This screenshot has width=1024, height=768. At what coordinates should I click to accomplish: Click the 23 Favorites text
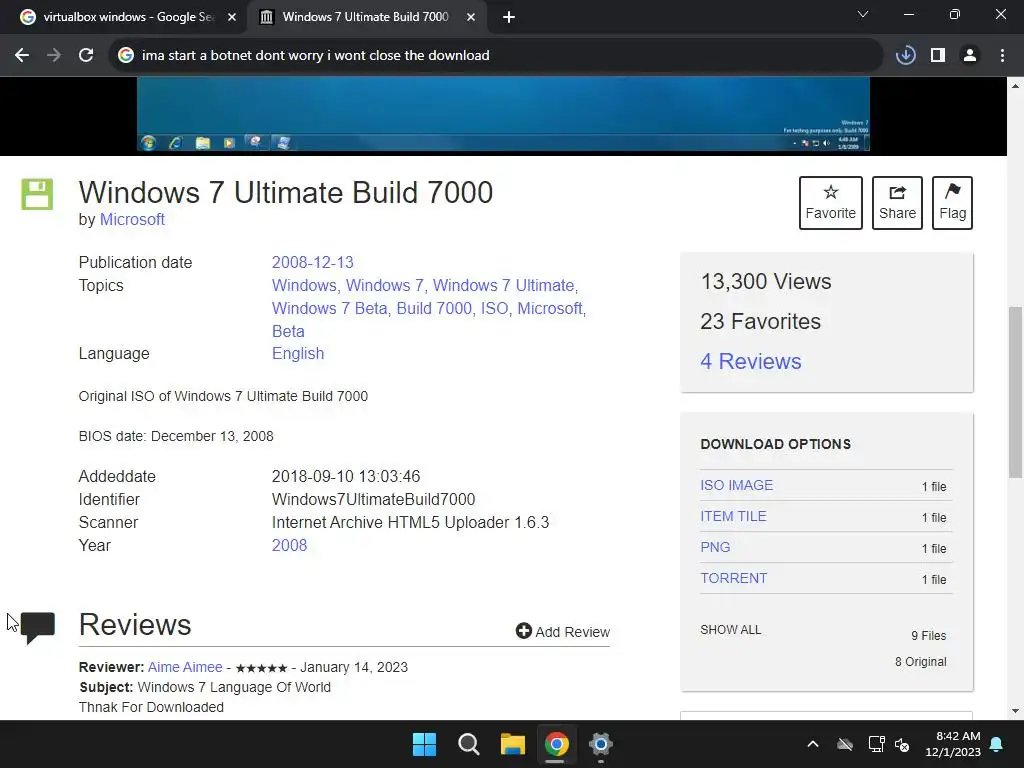pos(760,321)
